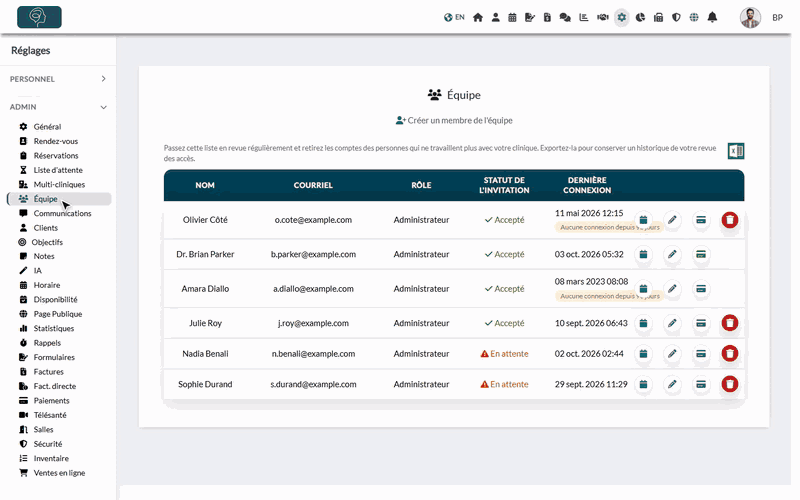This screenshot has width=800, height=500.
Task: Open Clients settings in sidebar
Action: click(x=45, y=228)
